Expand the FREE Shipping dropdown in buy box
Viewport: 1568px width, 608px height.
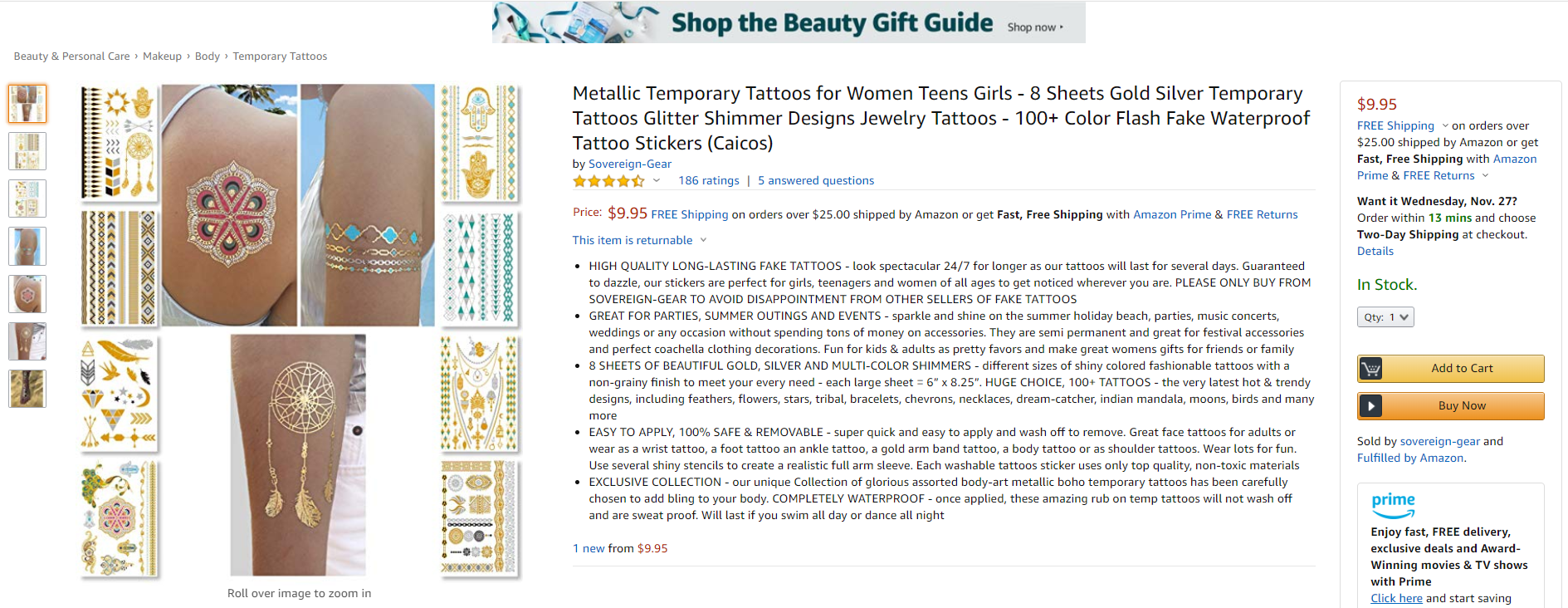(1445, 126)
